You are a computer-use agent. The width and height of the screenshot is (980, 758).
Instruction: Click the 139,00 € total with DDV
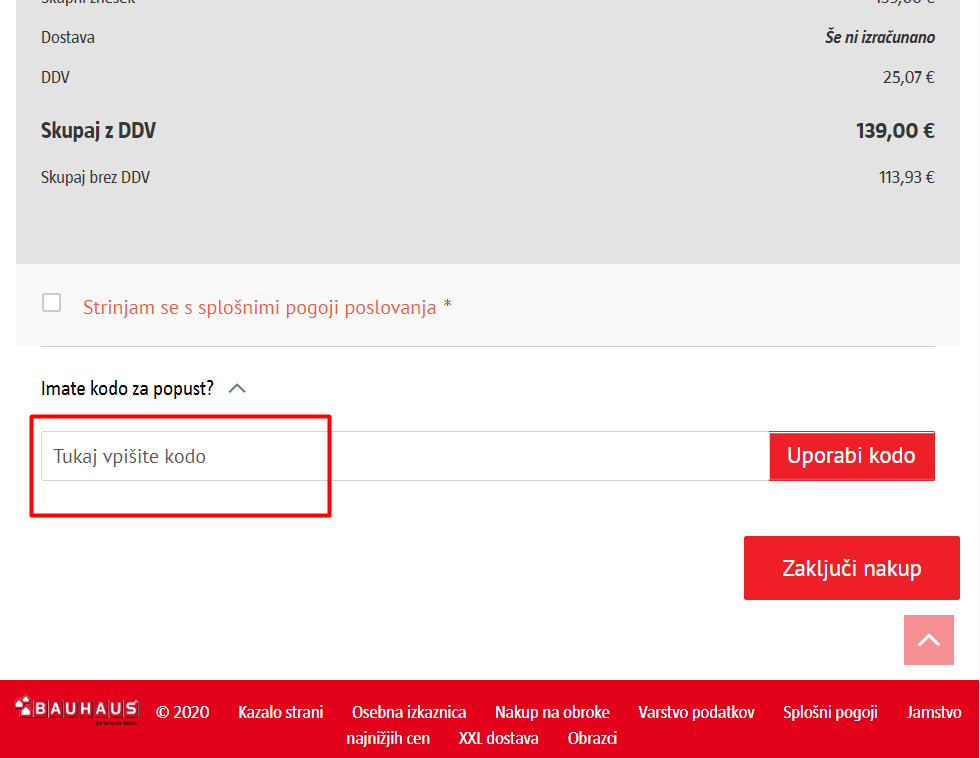[x=894, y=131]
